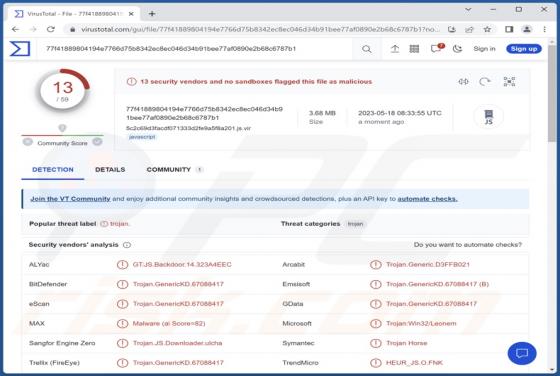The image size is (560, 376).
Task: Follow the Join the VT Community link
Action: coord(70,199)
